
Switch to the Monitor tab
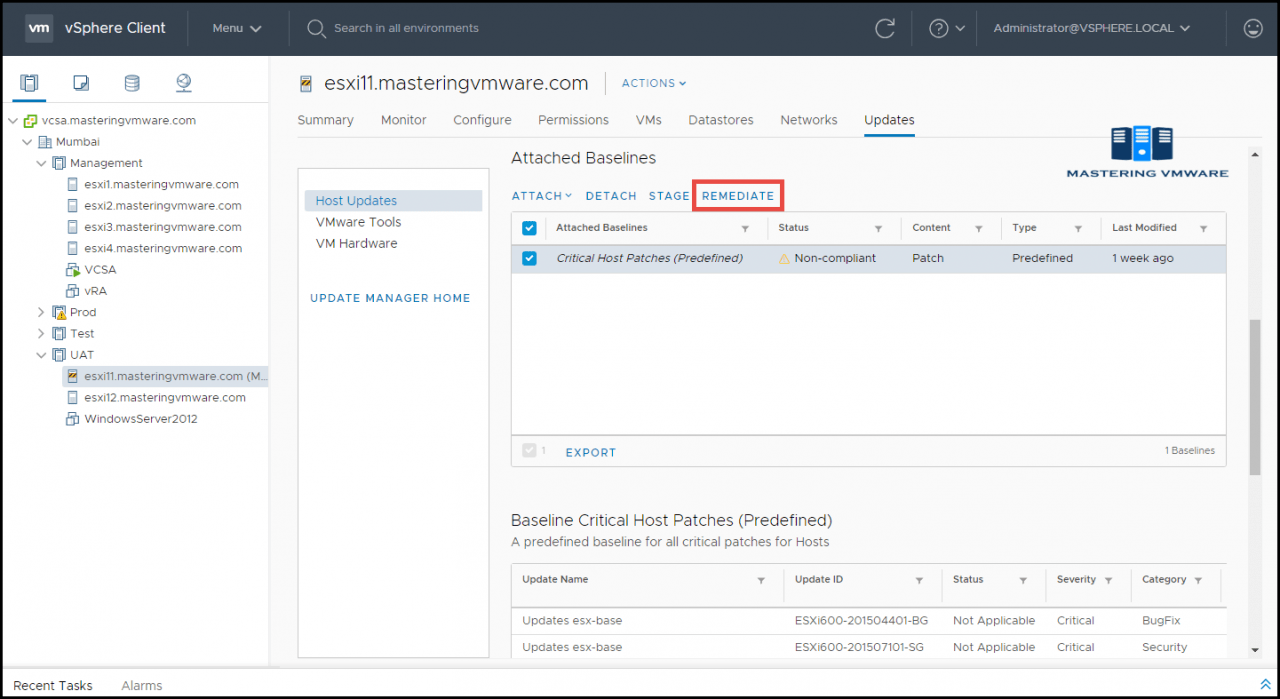pyautogui.click(x=403, y=119)
